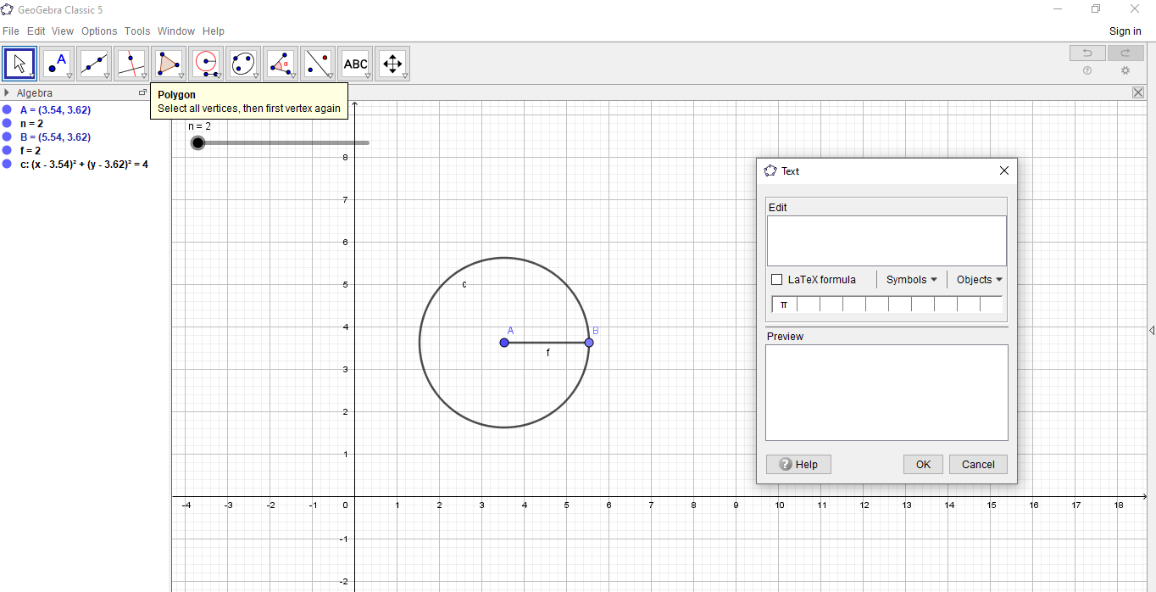Select the Polygon tool
1156x592 pixels.
pyautogui.click(x=169, y=63)
